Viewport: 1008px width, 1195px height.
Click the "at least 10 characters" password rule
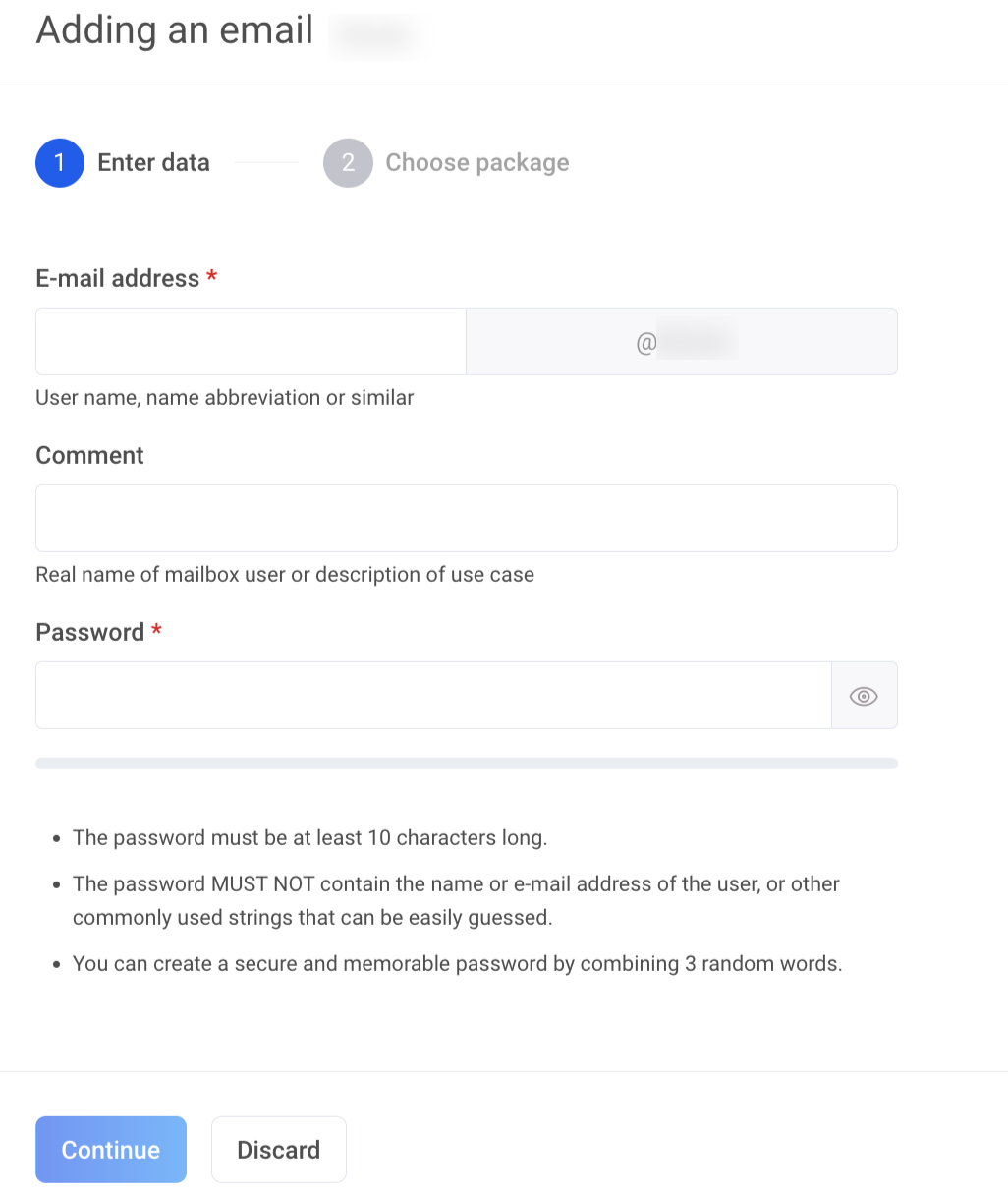tap(309, 838)
